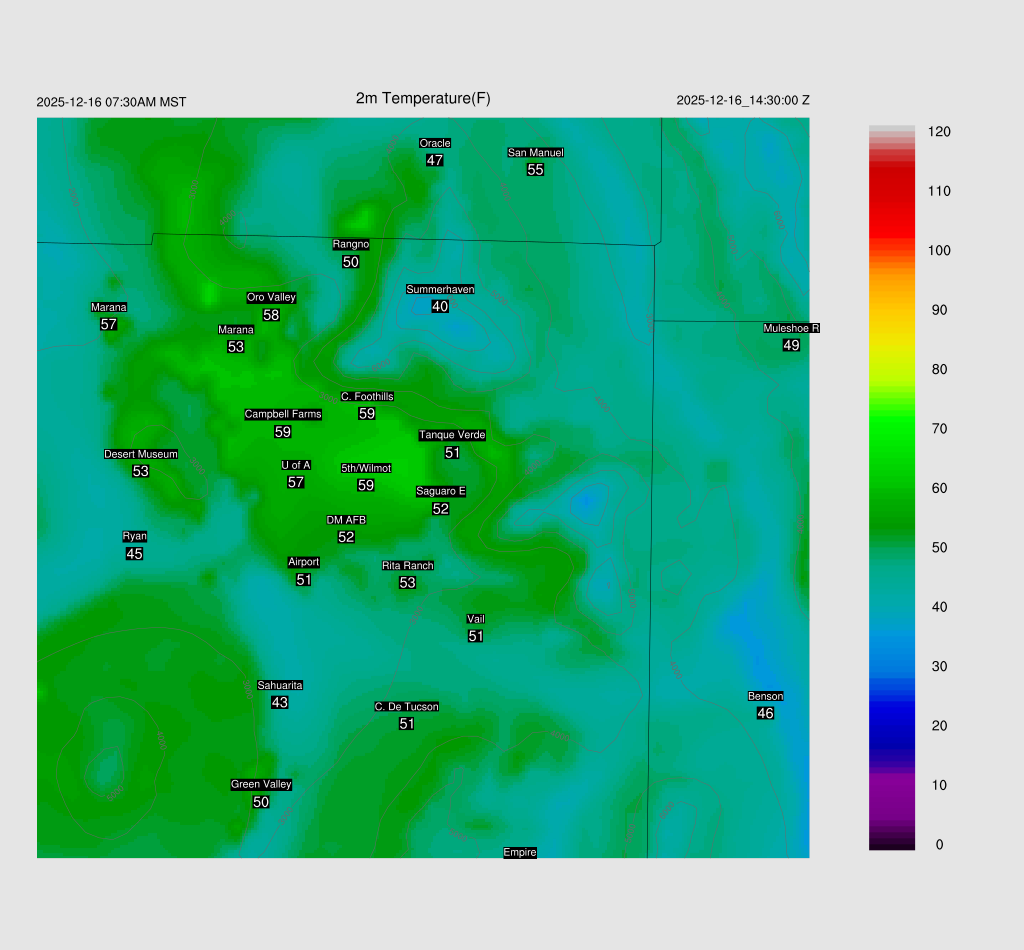Choose the Airport station label
Image resolution: width=1024 pixels, height=950 pixels.
click(x=304, y=562)
